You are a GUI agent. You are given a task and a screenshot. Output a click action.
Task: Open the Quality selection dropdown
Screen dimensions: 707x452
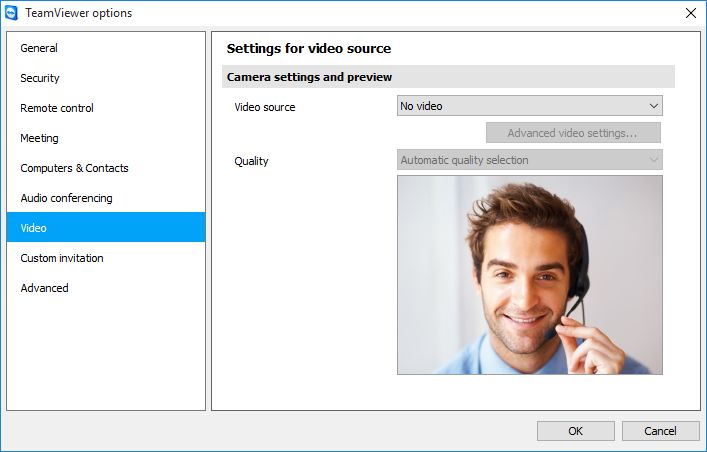529,160
